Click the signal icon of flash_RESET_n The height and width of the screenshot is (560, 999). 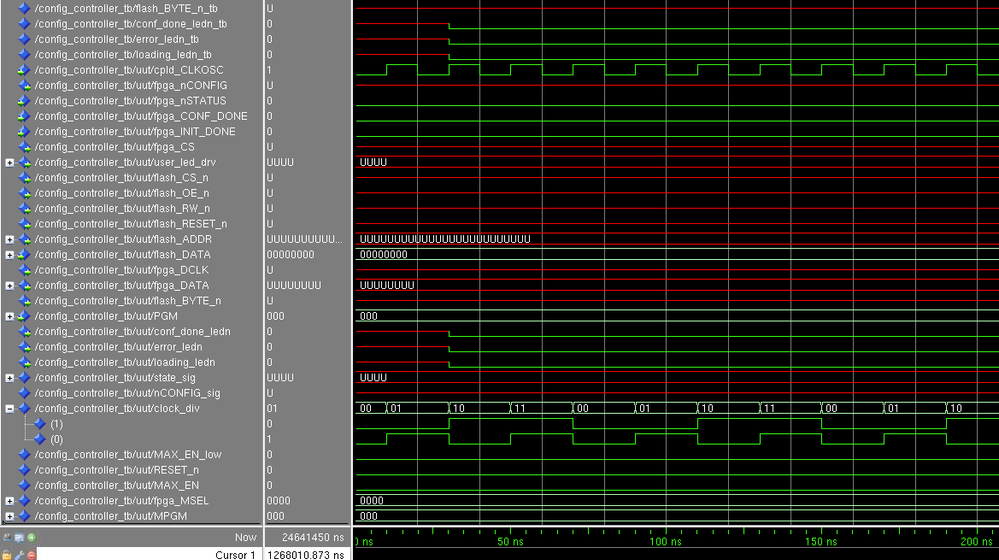click(24, 224)
